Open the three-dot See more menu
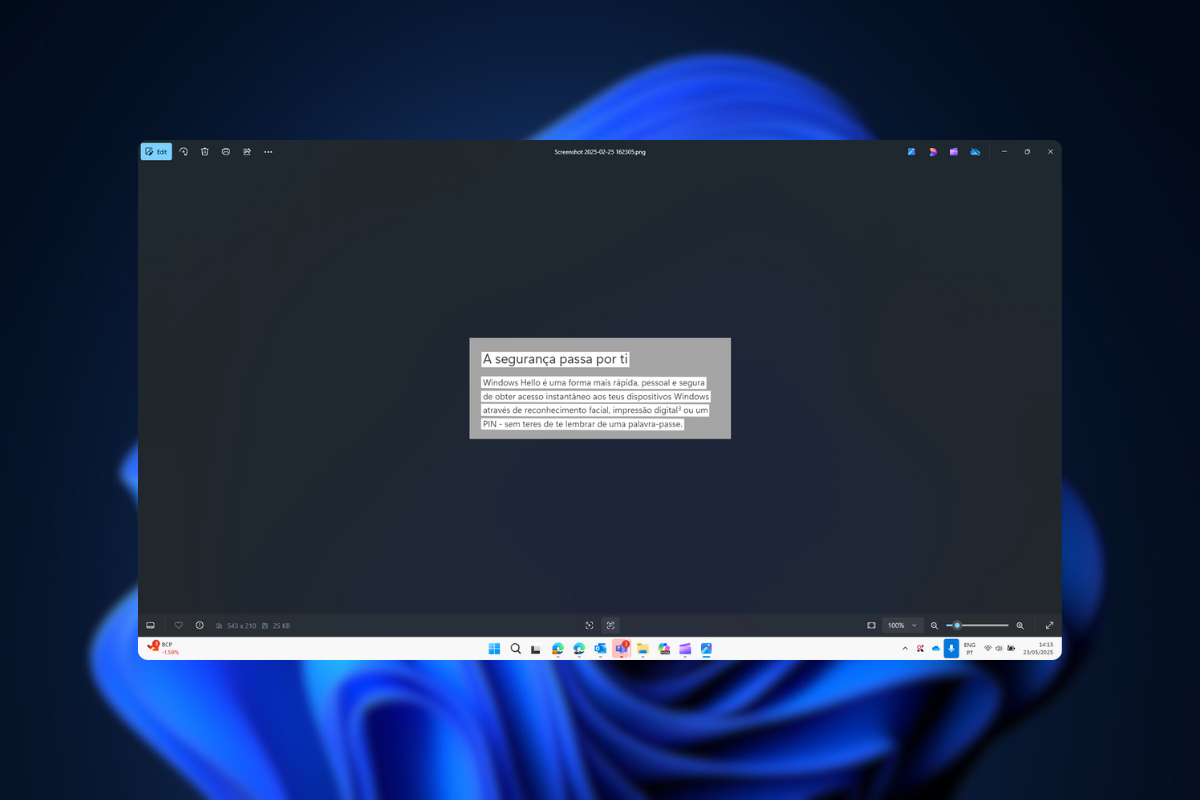 268,152
